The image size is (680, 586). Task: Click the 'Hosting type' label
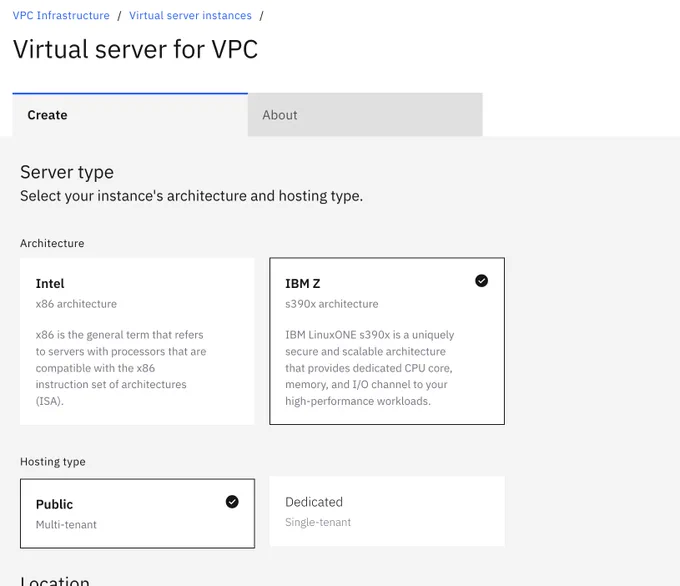coord(52,462)
